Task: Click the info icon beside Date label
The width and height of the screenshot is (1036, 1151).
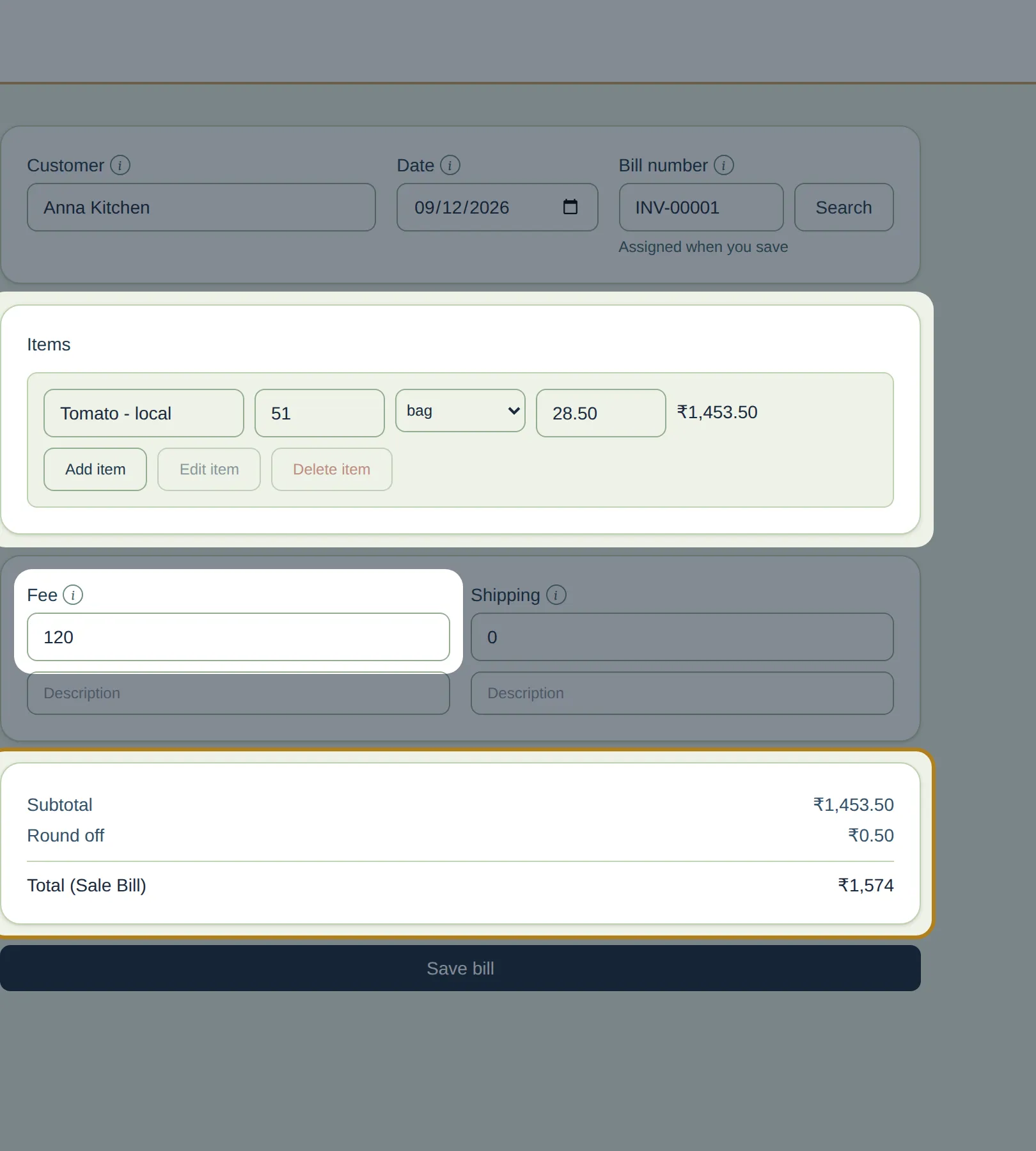Action: [x=450, y=165]
